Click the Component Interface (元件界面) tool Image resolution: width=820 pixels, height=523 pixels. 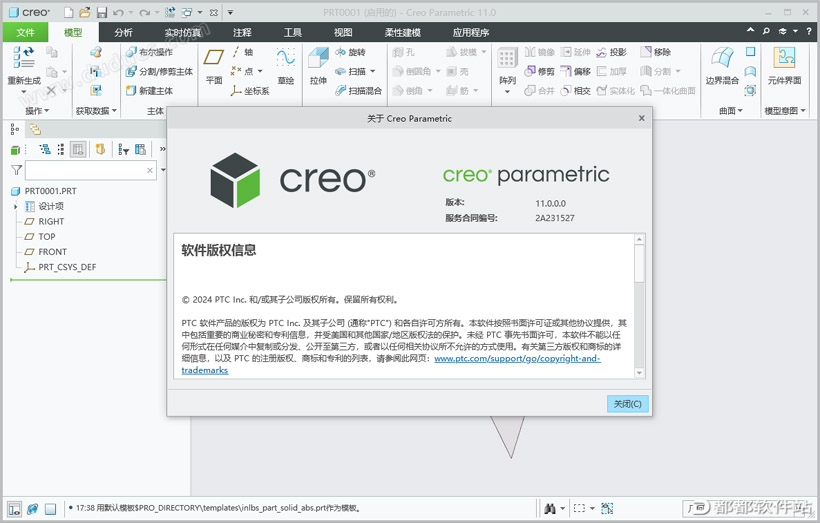pyautogui.click(x=784, y=65)
